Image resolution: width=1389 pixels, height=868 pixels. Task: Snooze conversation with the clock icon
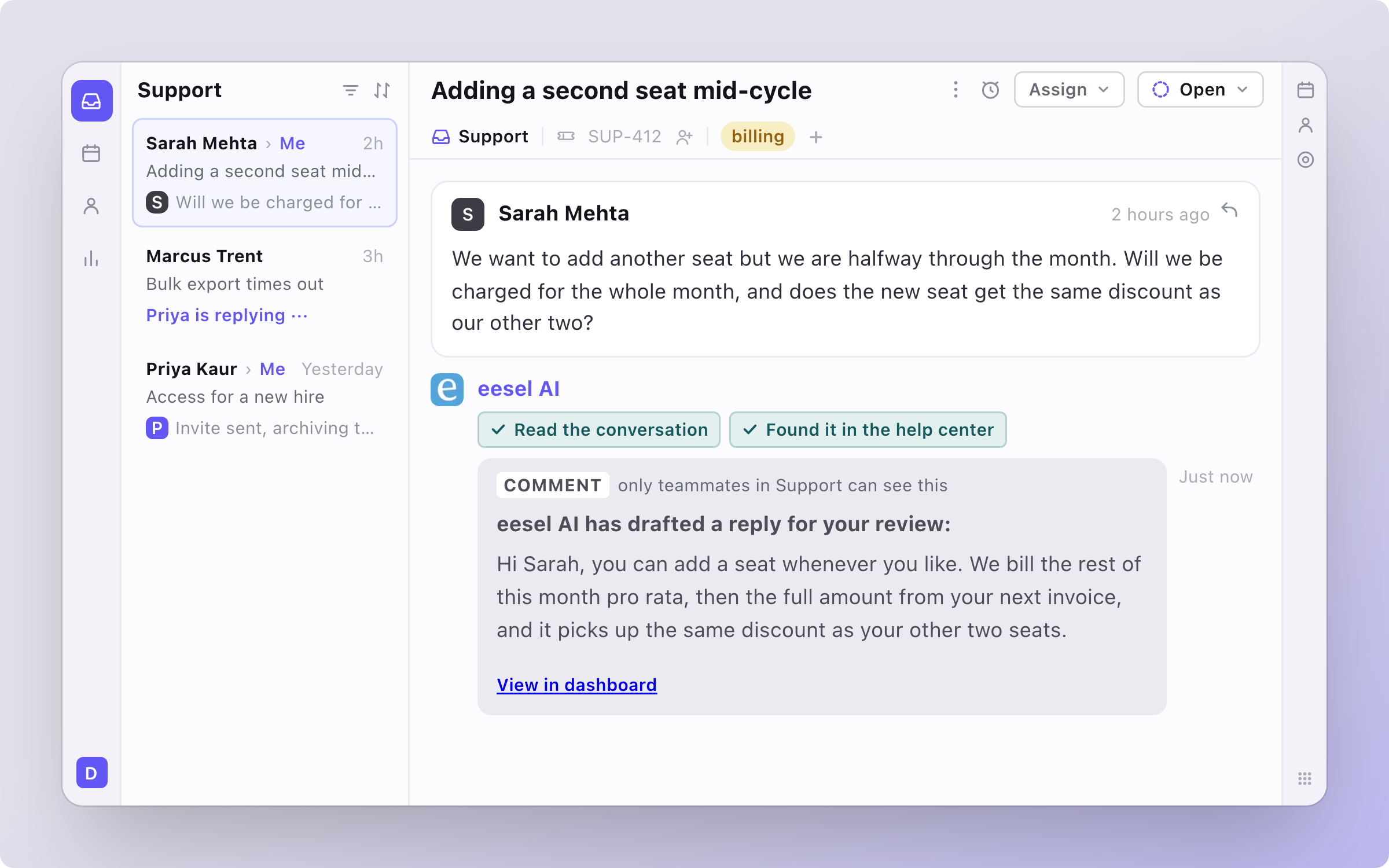click(990, 90)
